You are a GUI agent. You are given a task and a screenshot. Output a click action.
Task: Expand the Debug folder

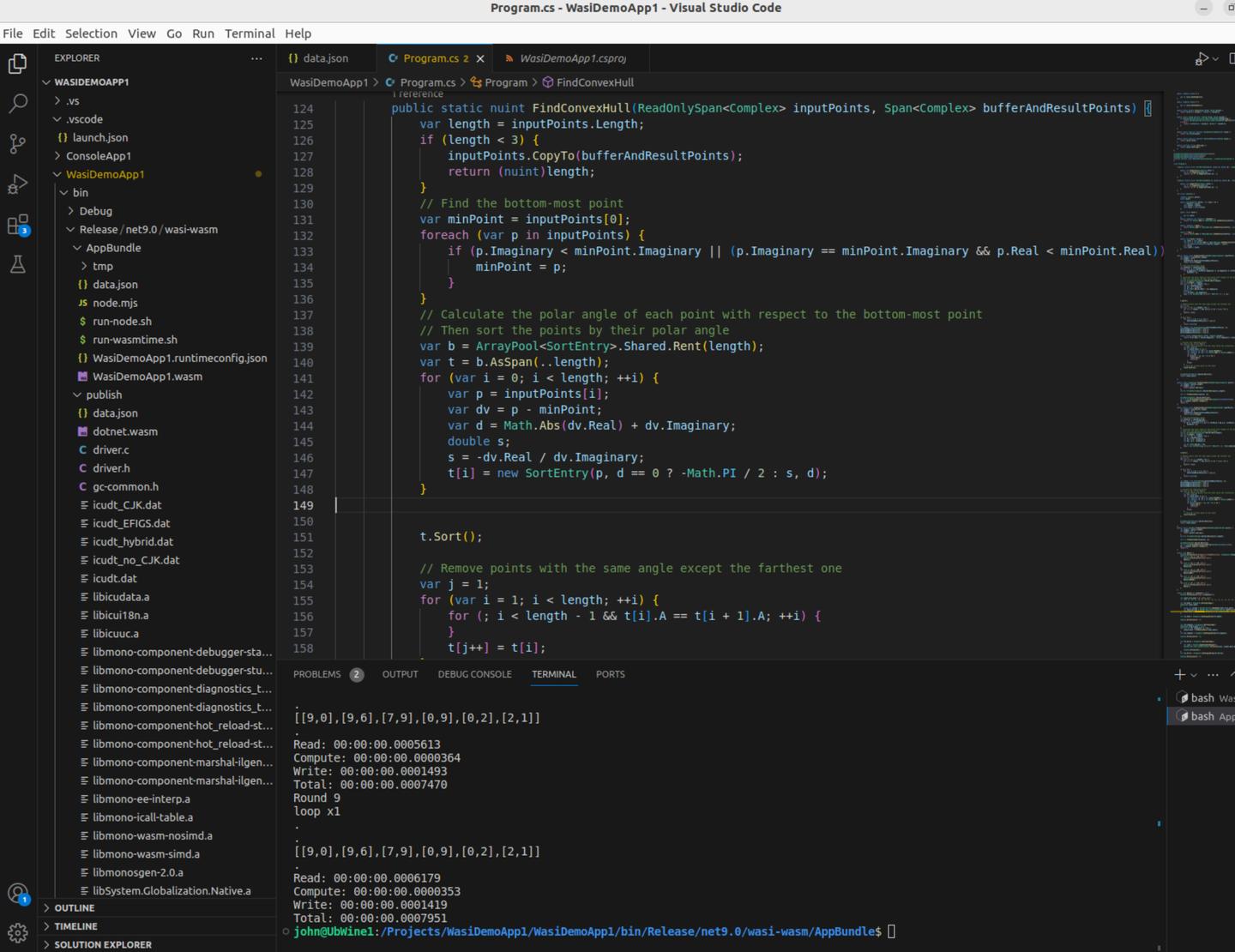click(x=95, y=211)
